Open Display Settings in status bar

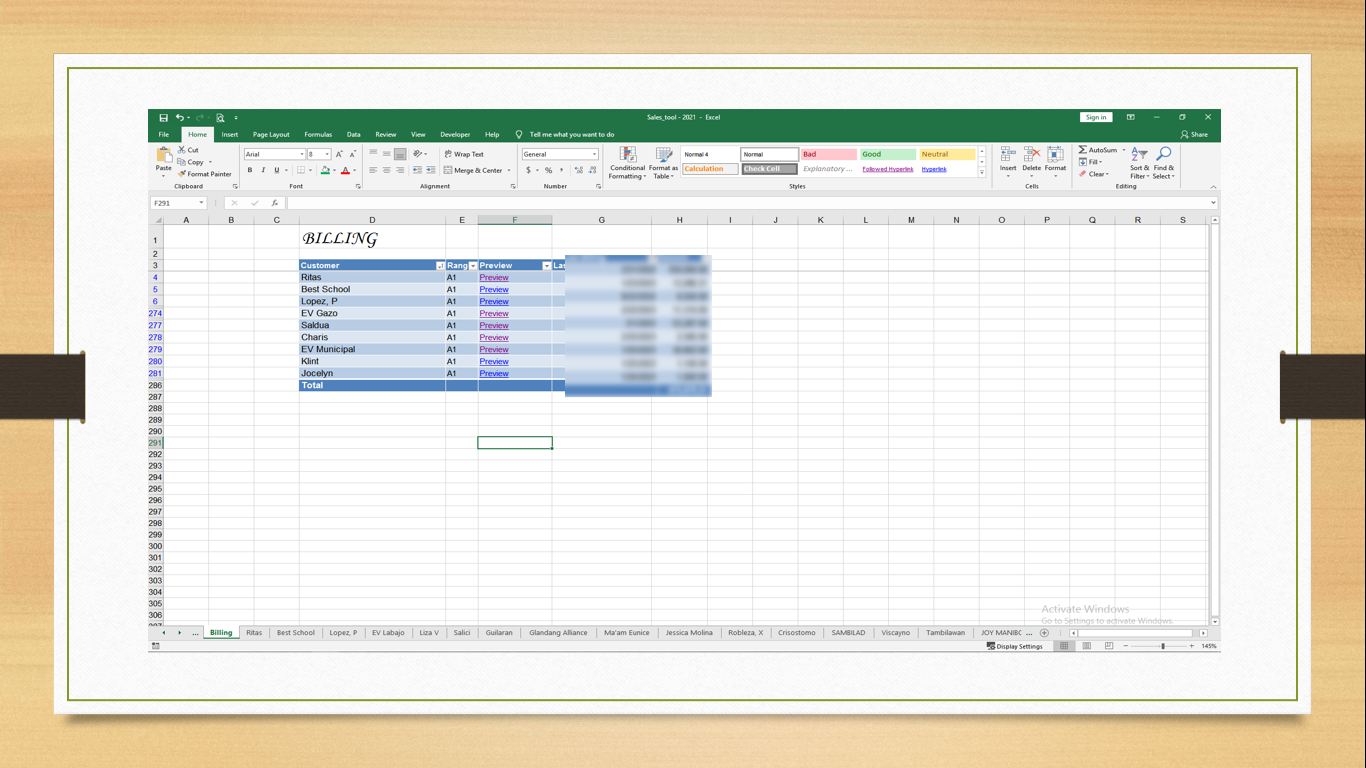coord(1015,646)
